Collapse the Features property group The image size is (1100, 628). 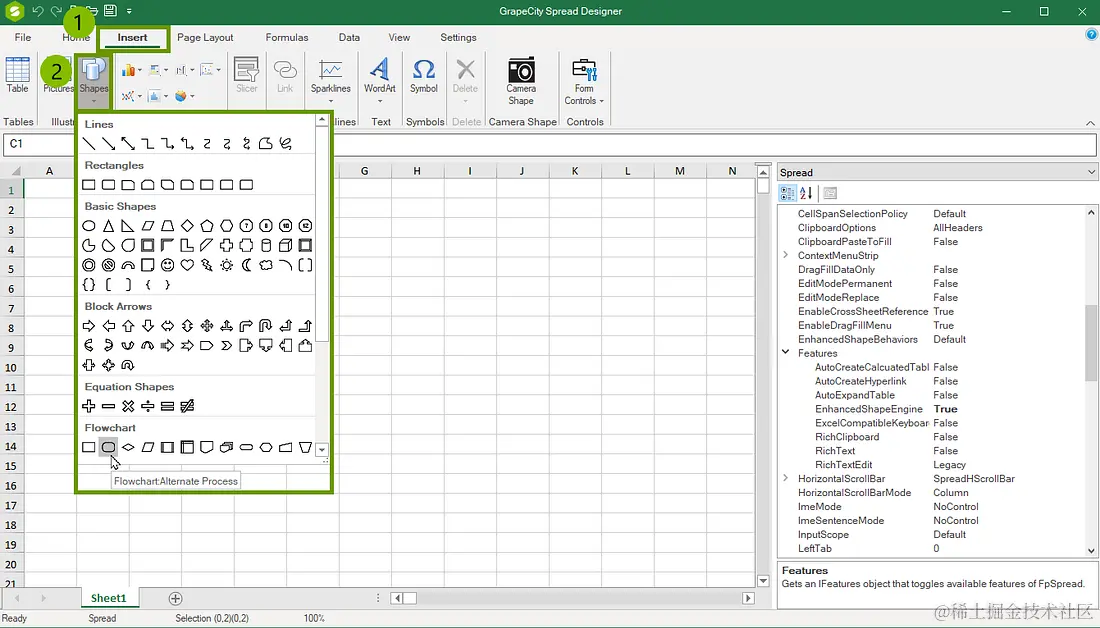[x=786, y=353]
